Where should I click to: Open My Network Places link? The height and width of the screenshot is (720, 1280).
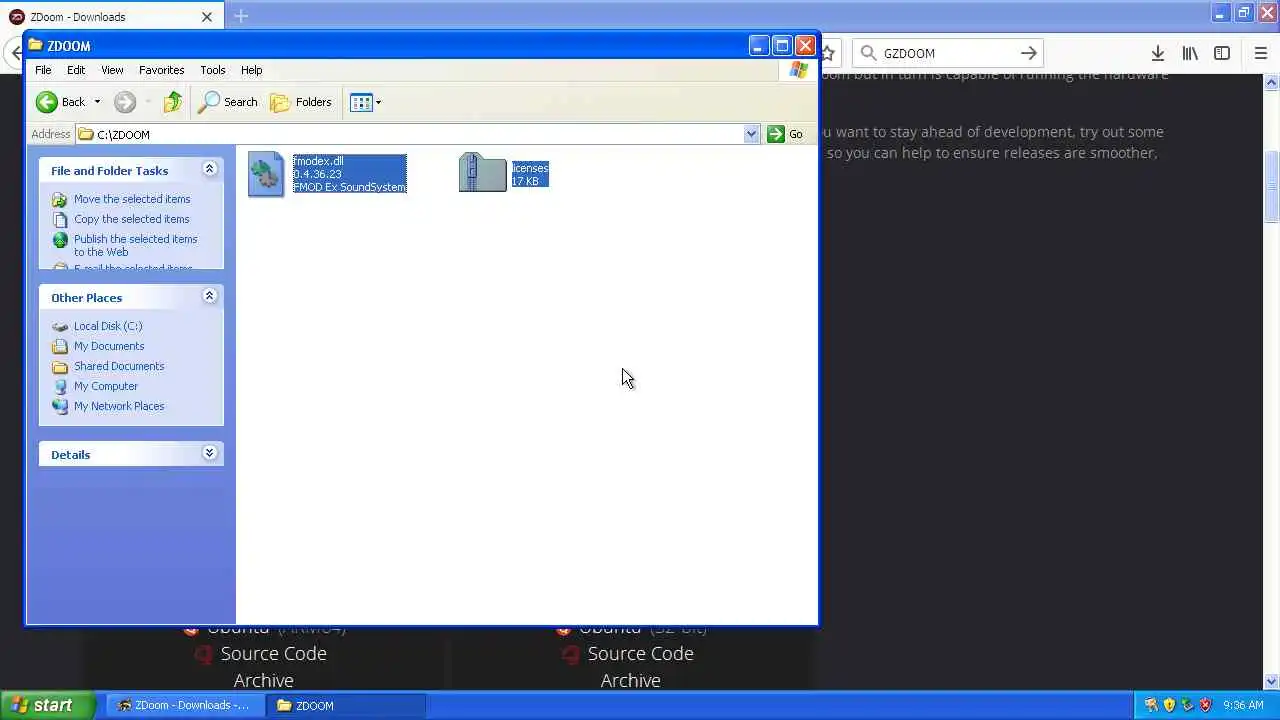pos(119,406)
